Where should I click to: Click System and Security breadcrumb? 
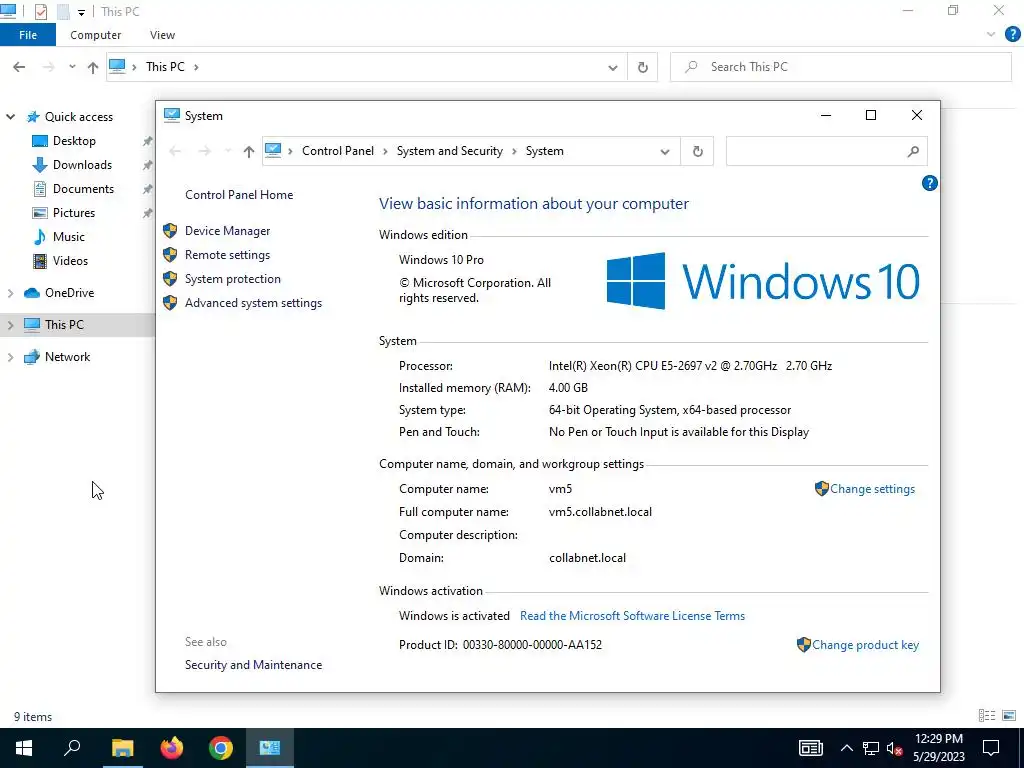click(x=450, y=151)
